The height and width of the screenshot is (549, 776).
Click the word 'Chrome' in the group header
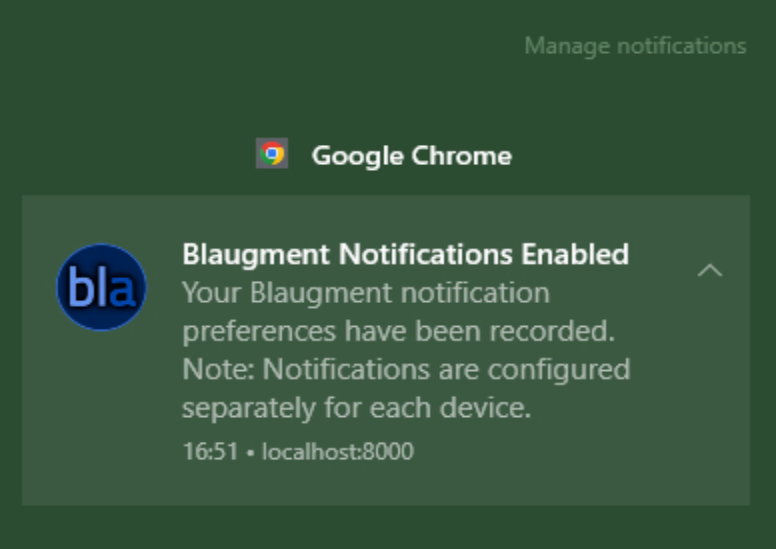pyautogui.click(x=461, y=155)
